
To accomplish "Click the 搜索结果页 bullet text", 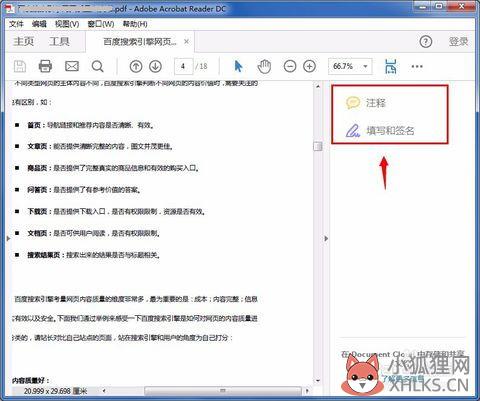I will [94, 255].
